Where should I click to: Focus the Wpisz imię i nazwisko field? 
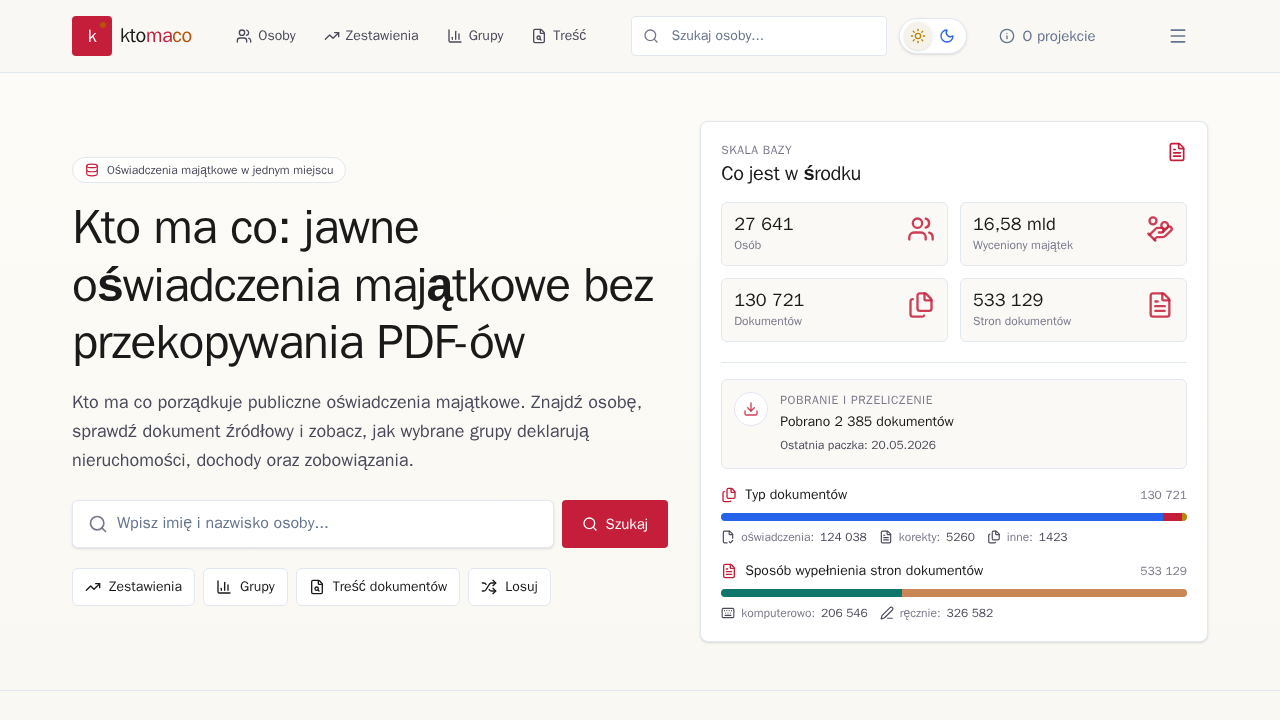point(313,524)
